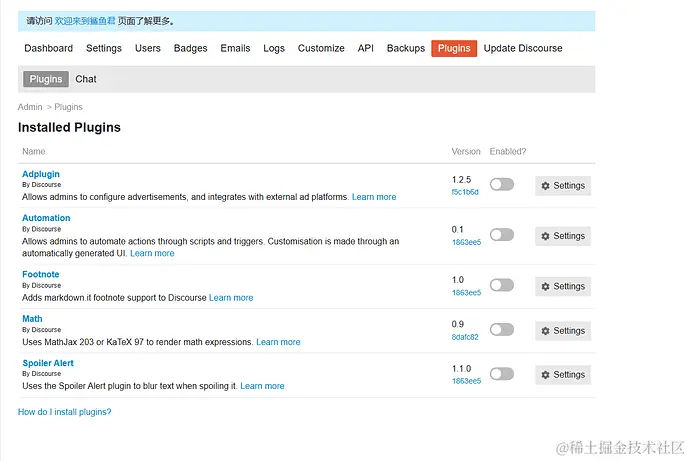The image size is (690, 461).
Task: Turn on the Math plugin toggle
Action: [x=502, y=329]
